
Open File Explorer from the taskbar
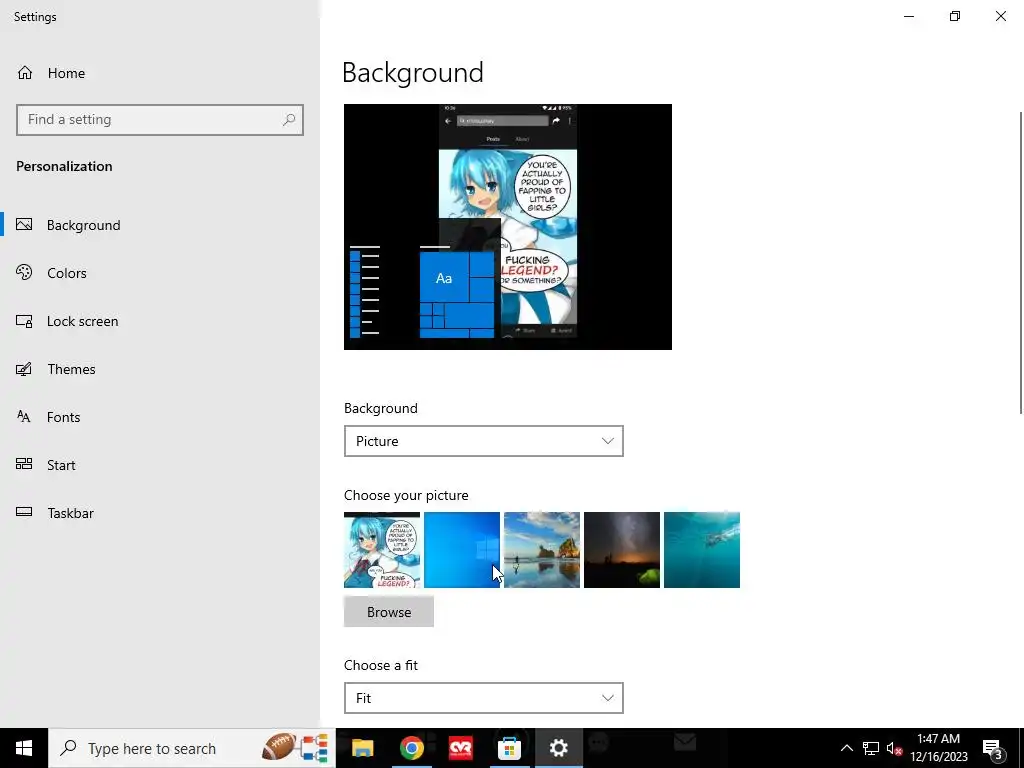point(362,748)
